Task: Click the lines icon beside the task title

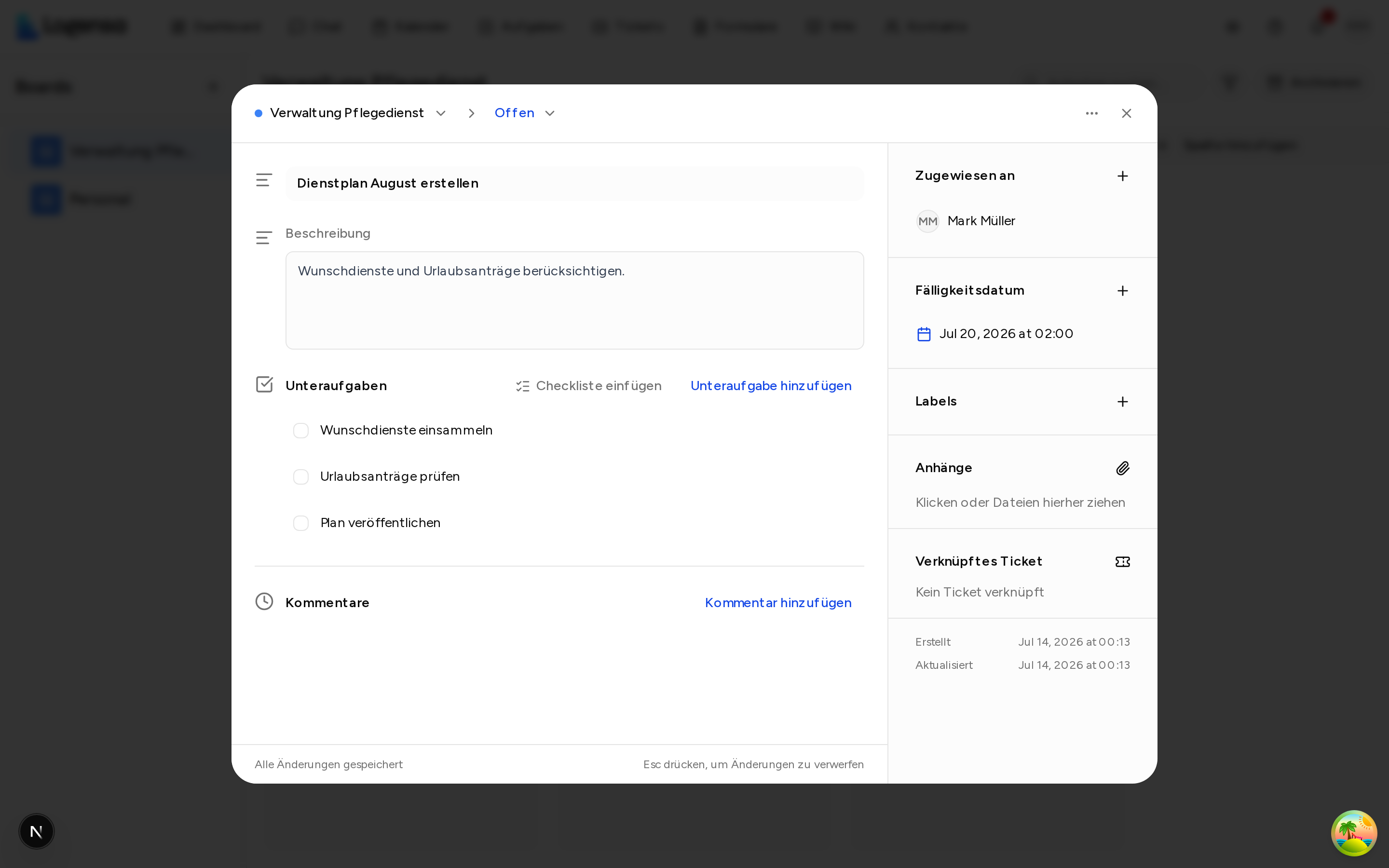Action: click(x=264, y=180)
